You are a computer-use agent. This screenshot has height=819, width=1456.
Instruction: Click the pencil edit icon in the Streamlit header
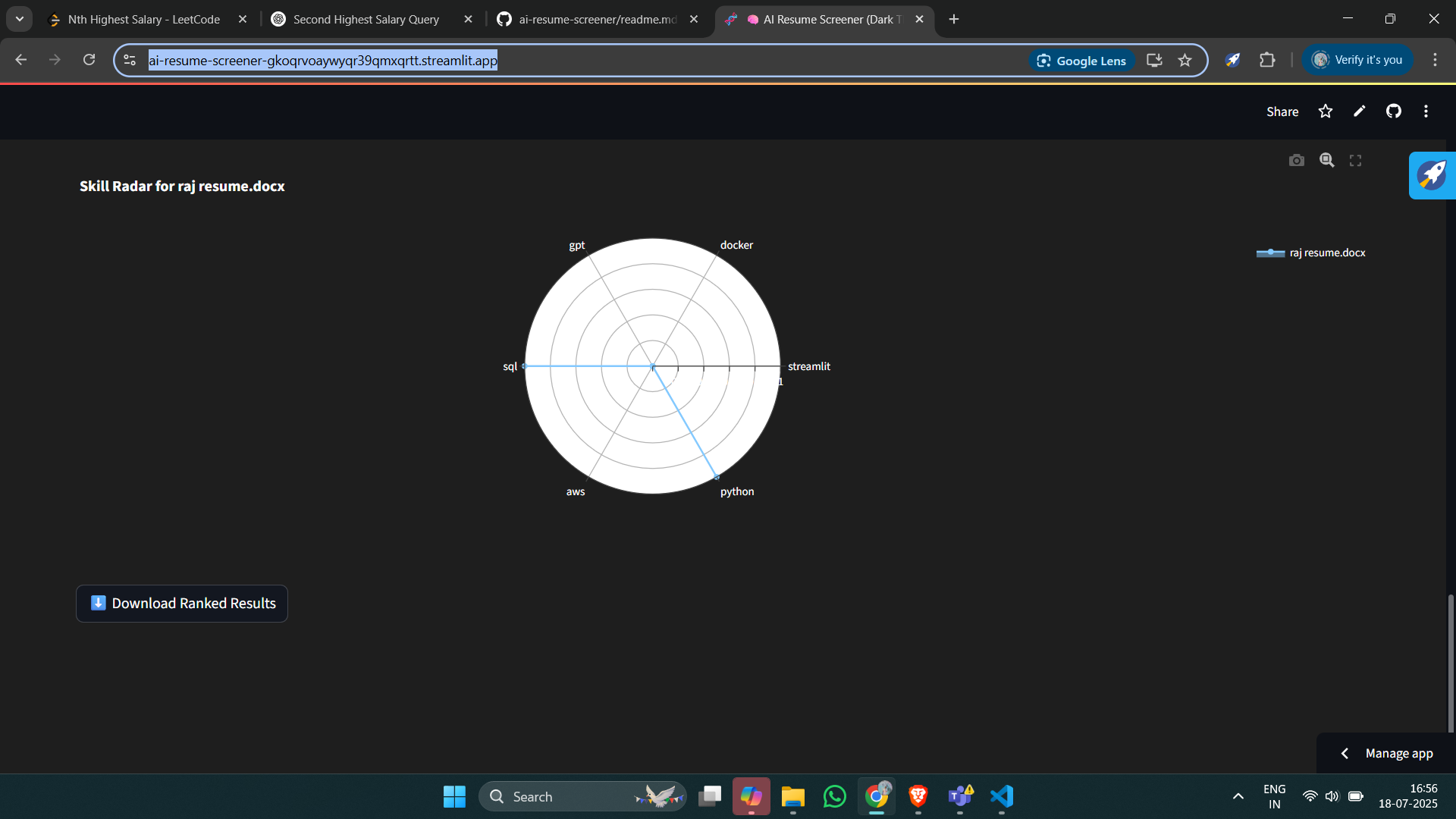[1359, 111]
